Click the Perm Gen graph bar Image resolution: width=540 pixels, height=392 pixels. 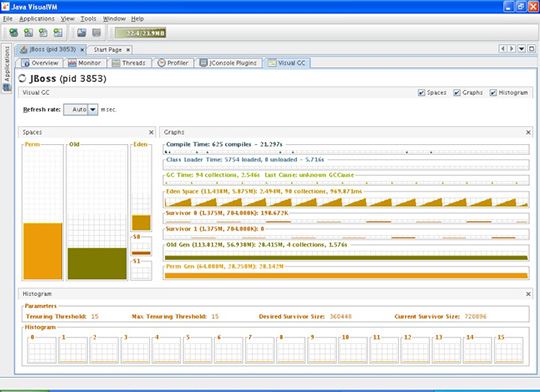[346, 276]
